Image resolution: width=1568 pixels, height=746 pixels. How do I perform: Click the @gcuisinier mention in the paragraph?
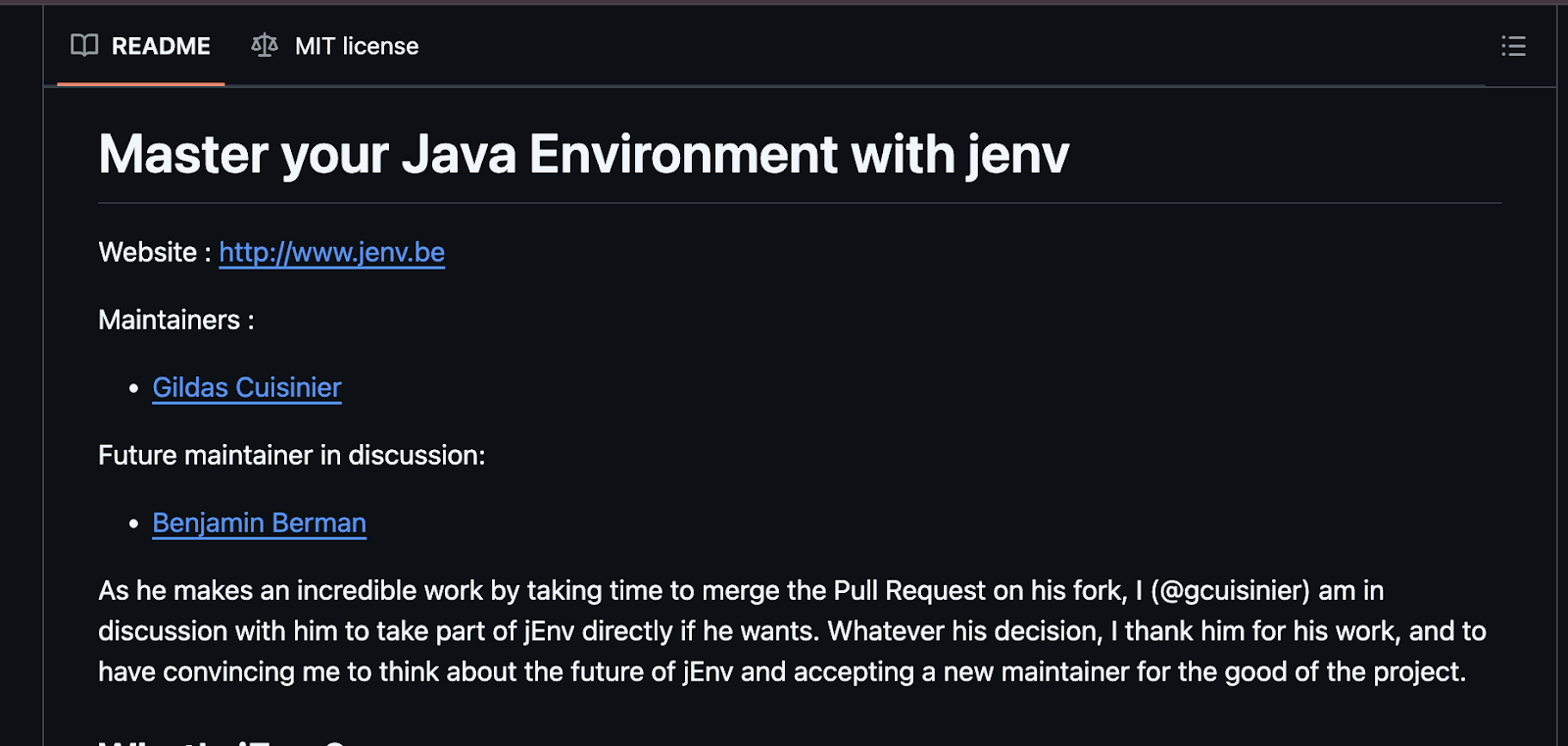1230,591
